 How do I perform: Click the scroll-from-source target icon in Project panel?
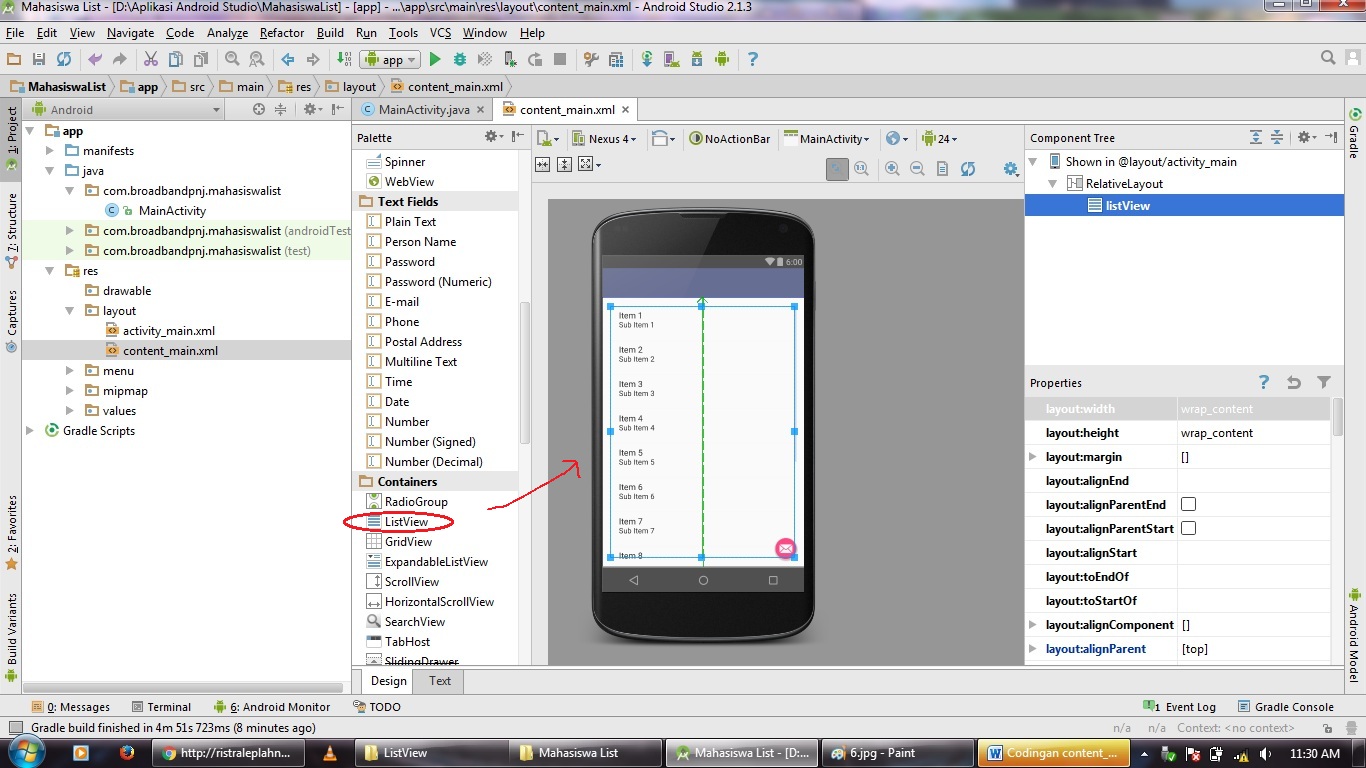click(x=259, y=109)
